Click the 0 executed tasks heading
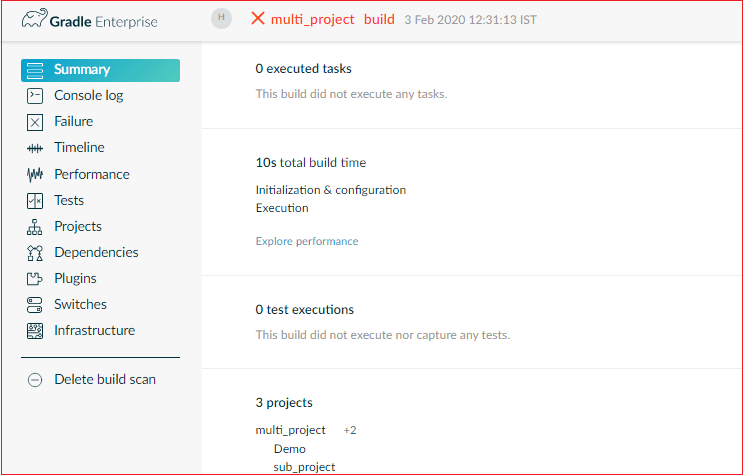 [x=303, y=69]
